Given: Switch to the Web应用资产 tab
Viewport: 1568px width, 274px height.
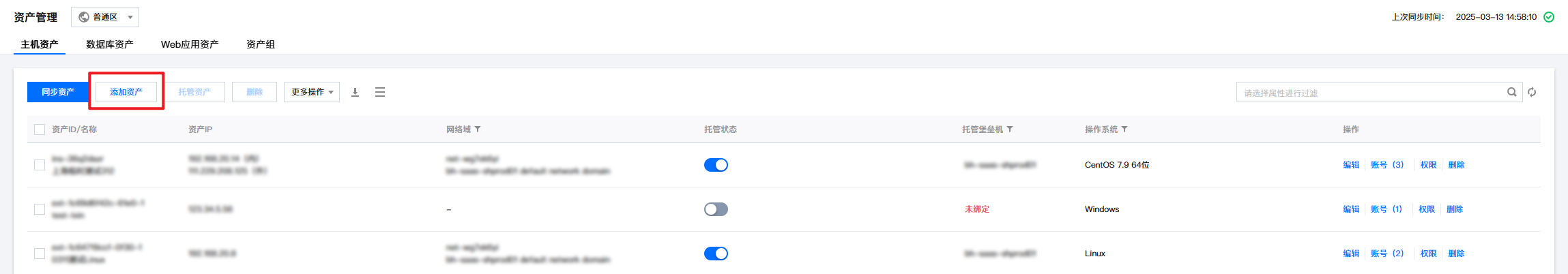Looking at the screenshot, I should click(x=190, y=44).
